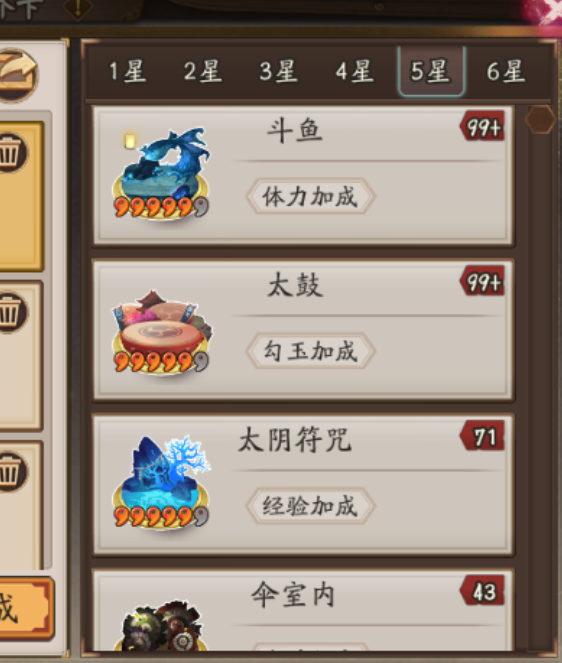
Task: Click the blue 斗鱼 card icon
Action: point(161,173)
